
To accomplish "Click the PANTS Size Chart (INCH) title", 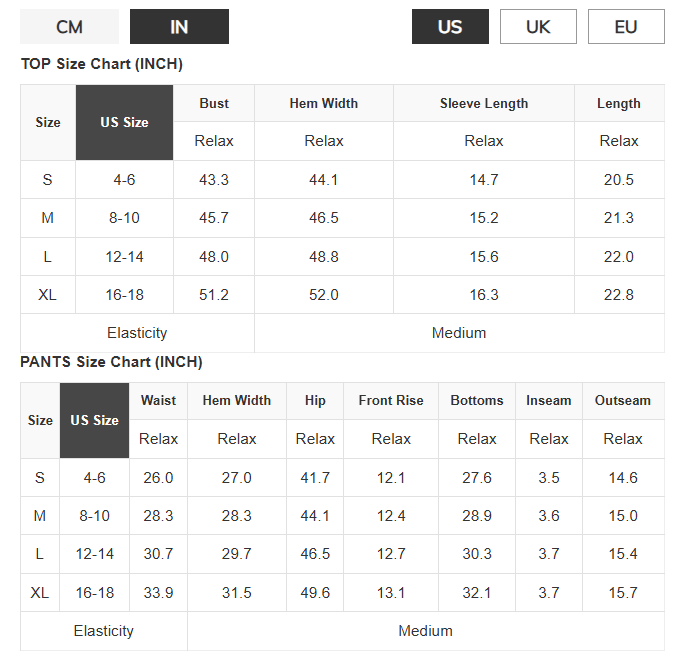I will click(111, 362).
